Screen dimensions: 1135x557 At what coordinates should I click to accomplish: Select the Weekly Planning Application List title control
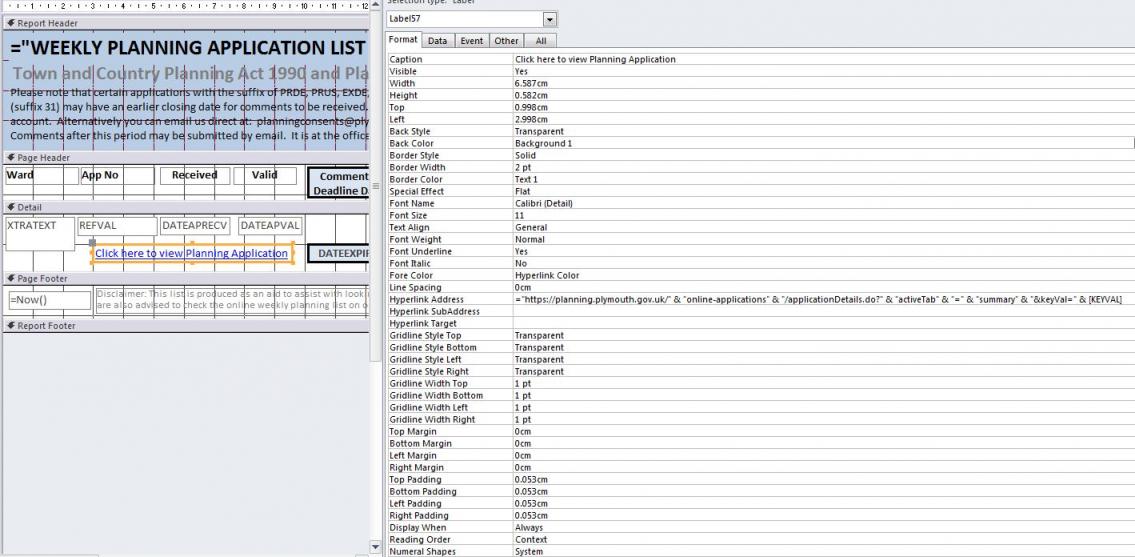click(x=188, y=48)
